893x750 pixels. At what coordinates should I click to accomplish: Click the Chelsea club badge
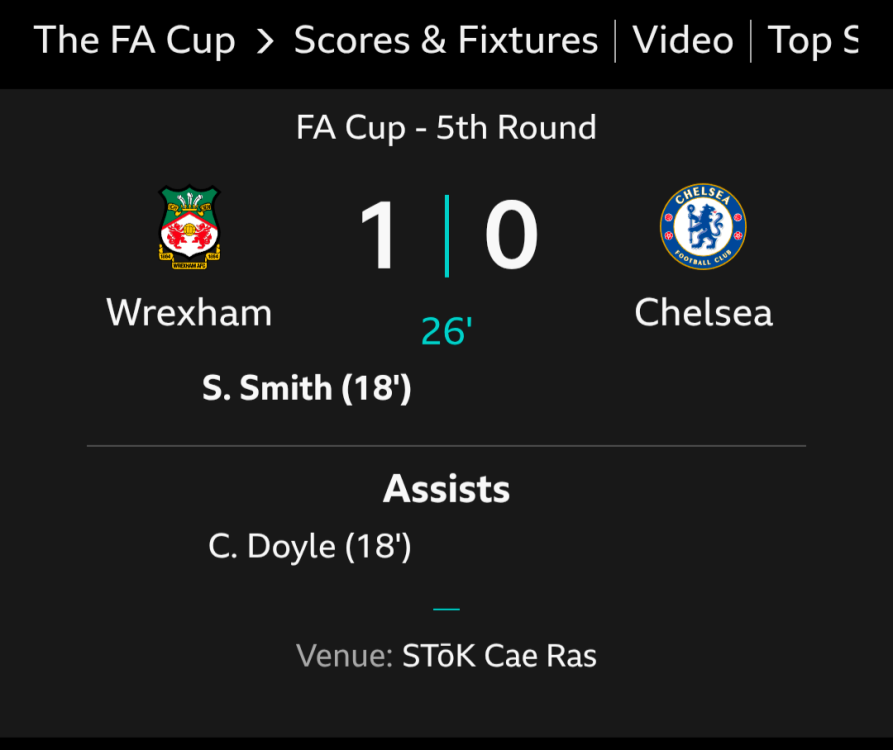(x=703, y=227)
